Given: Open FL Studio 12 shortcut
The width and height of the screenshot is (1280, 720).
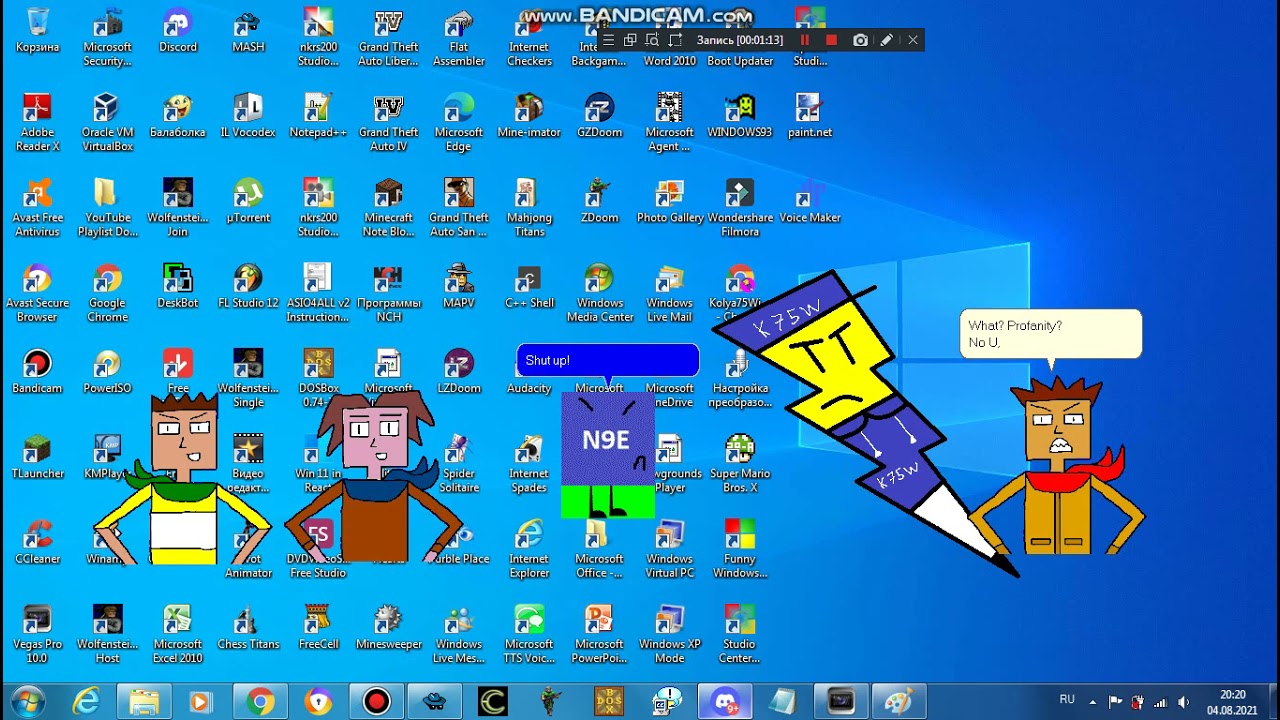Looking at the screenshot, I should click(x=248, y=286).
